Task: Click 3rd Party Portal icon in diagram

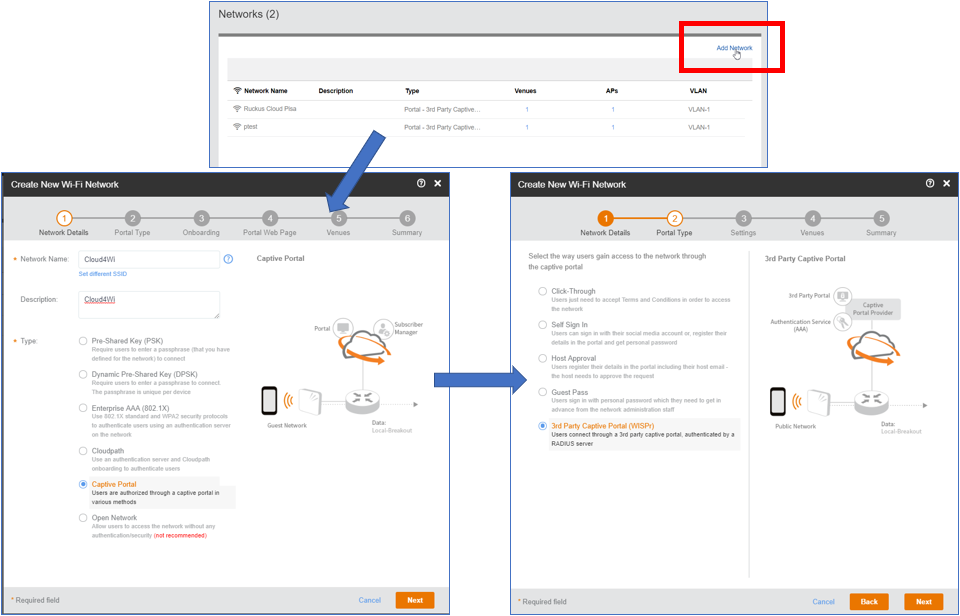Action: point(843,296)
